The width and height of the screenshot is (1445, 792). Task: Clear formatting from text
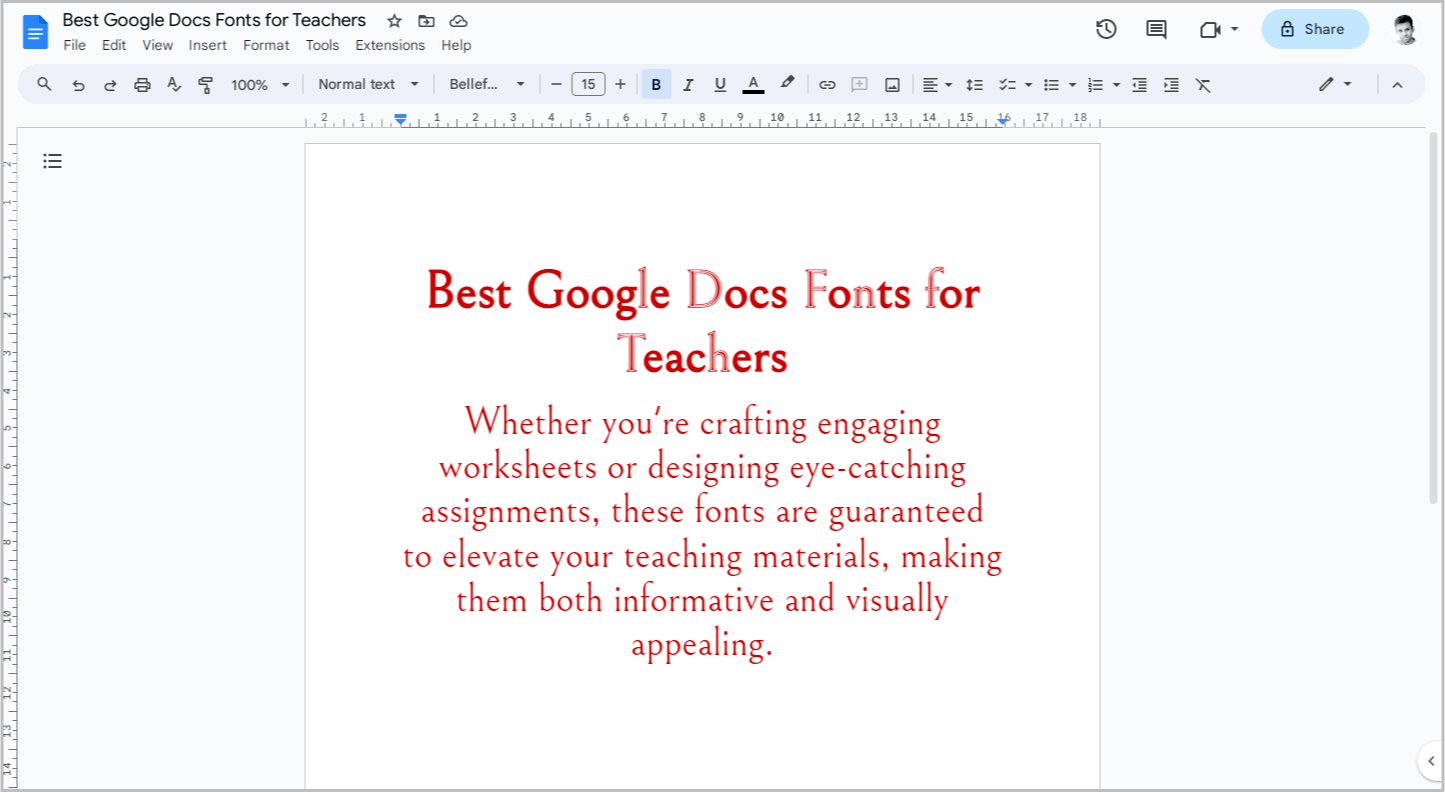(1203, 84)
